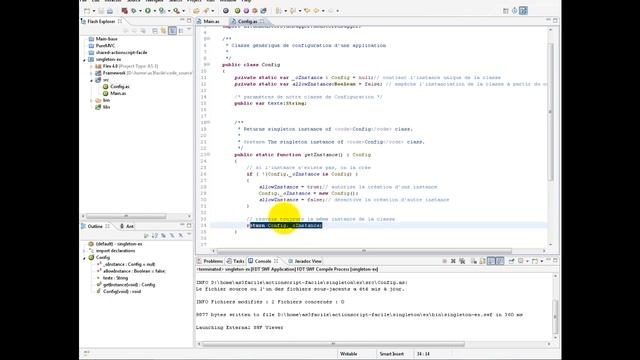
Task: Open dropdown arrow next to green Run icon
Action: [155, 11]
